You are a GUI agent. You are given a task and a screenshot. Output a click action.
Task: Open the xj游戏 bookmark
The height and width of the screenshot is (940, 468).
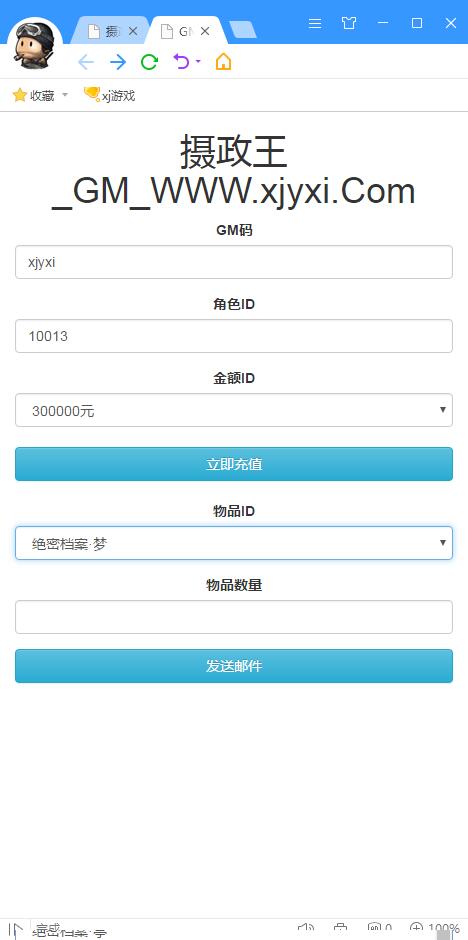110,95
